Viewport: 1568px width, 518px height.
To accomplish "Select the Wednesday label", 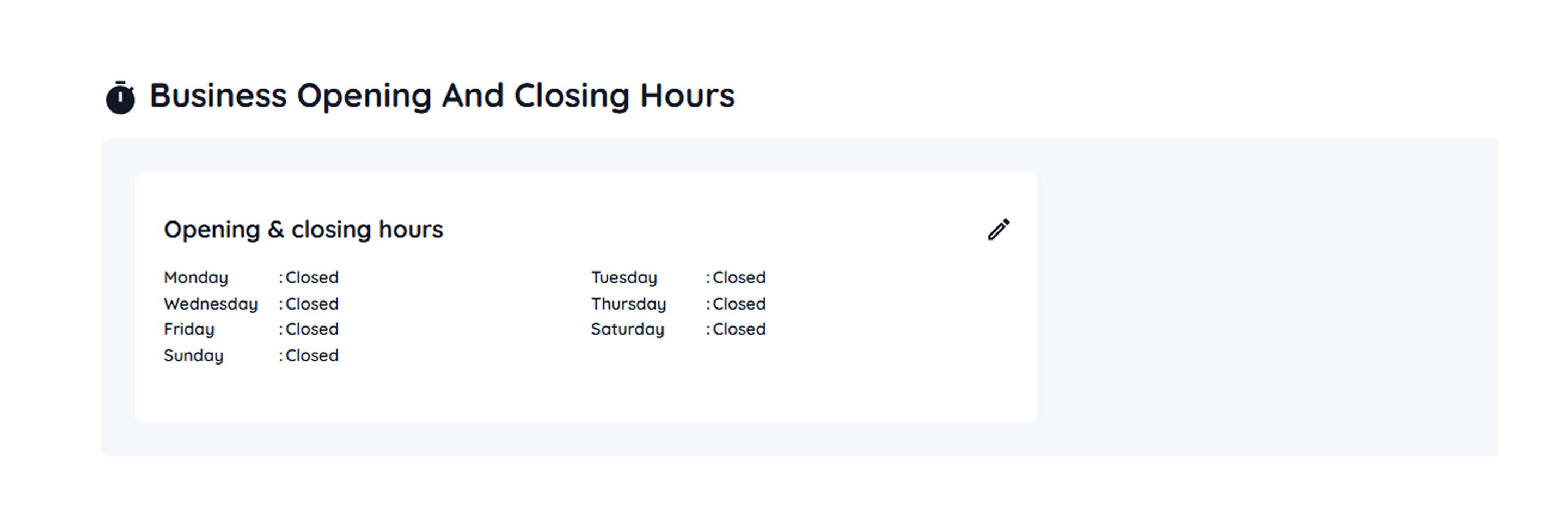I will pos(211,304).
